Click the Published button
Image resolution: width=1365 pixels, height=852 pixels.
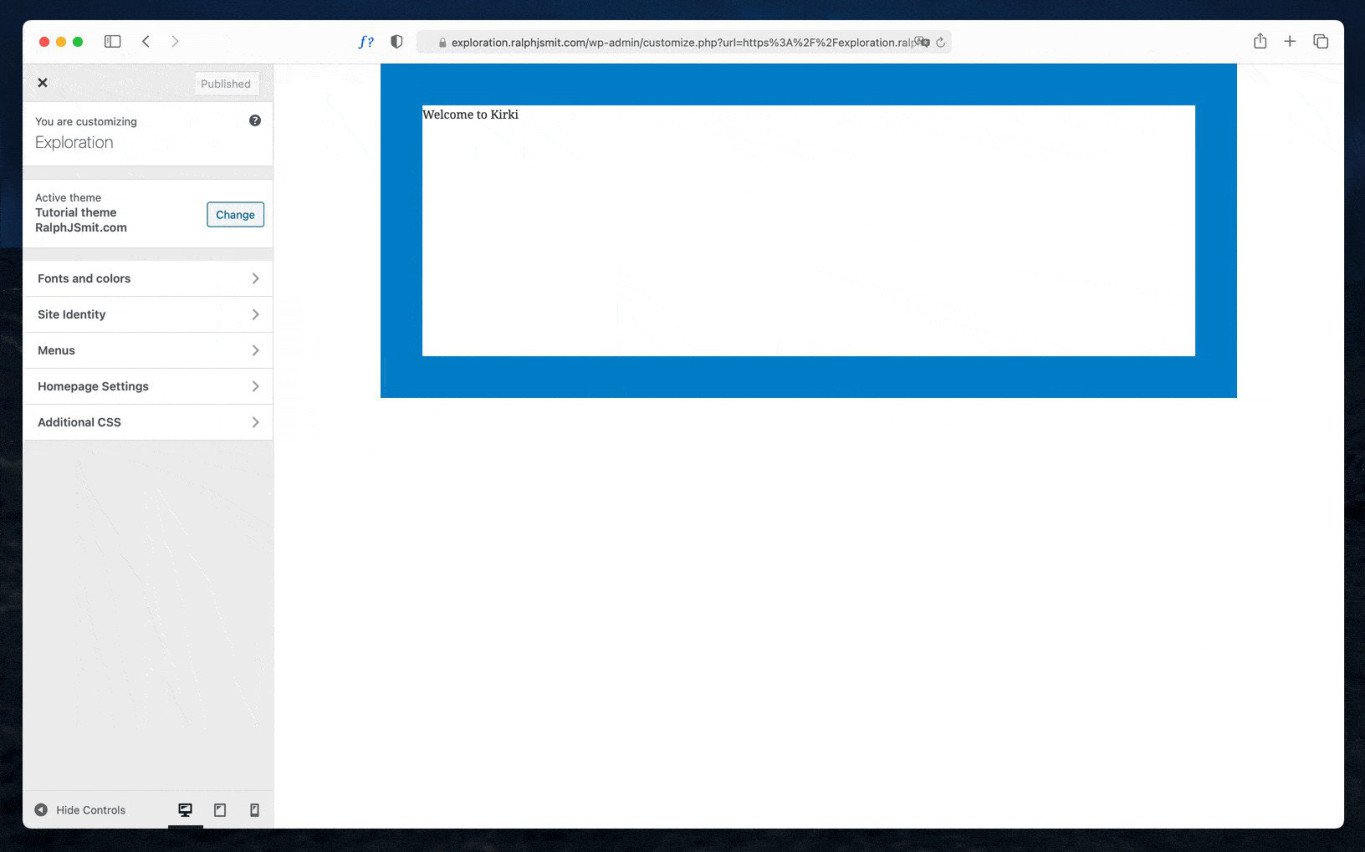(225, 83)
